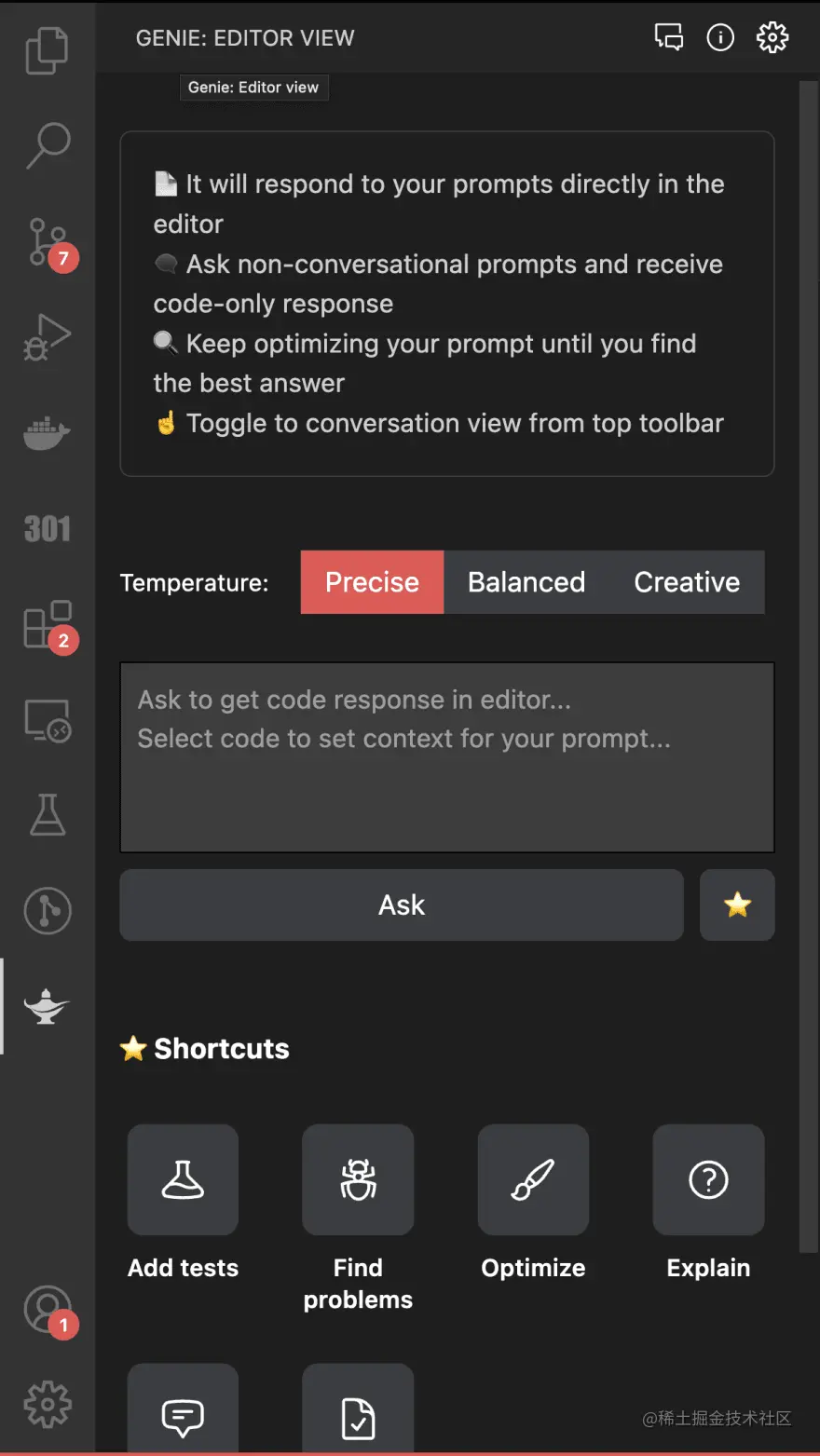Set temperature to Creative
This screenshot has width=820, height=1456.
pos(687,582)
